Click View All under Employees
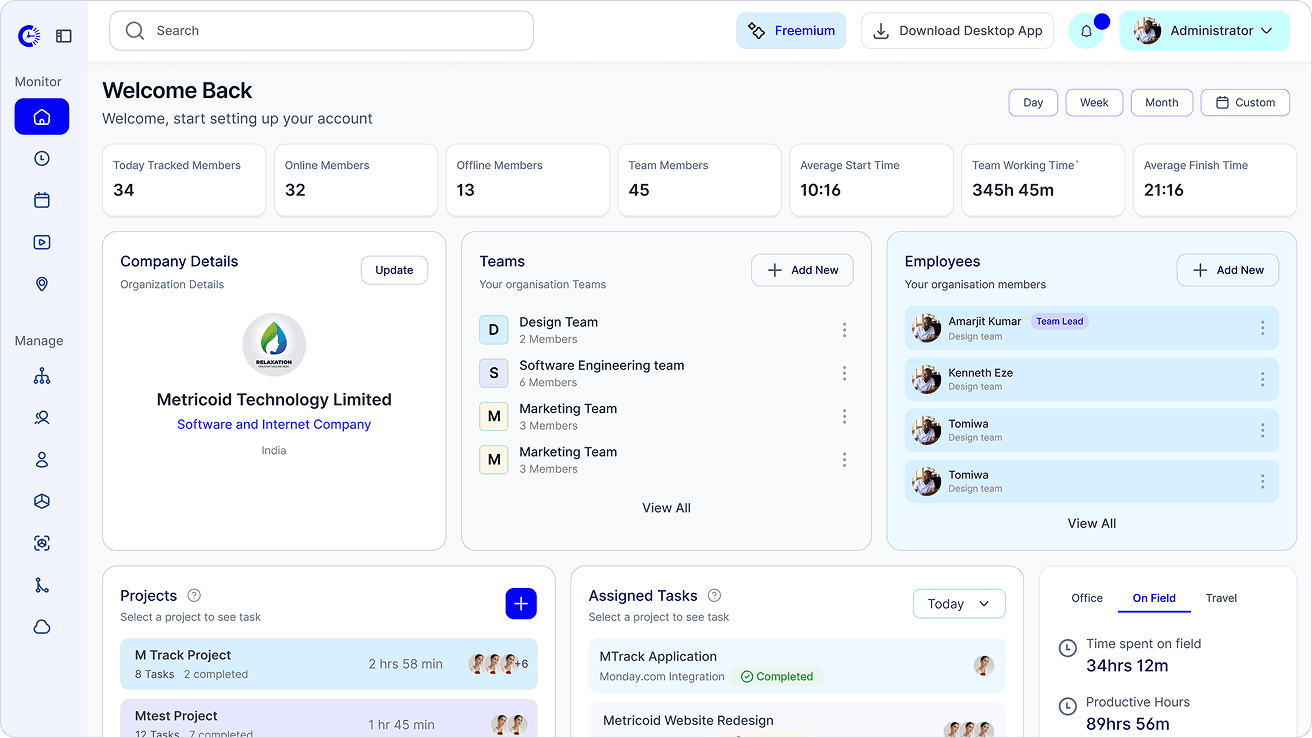Screen dimensions: 1312x738 point(1092,523)
